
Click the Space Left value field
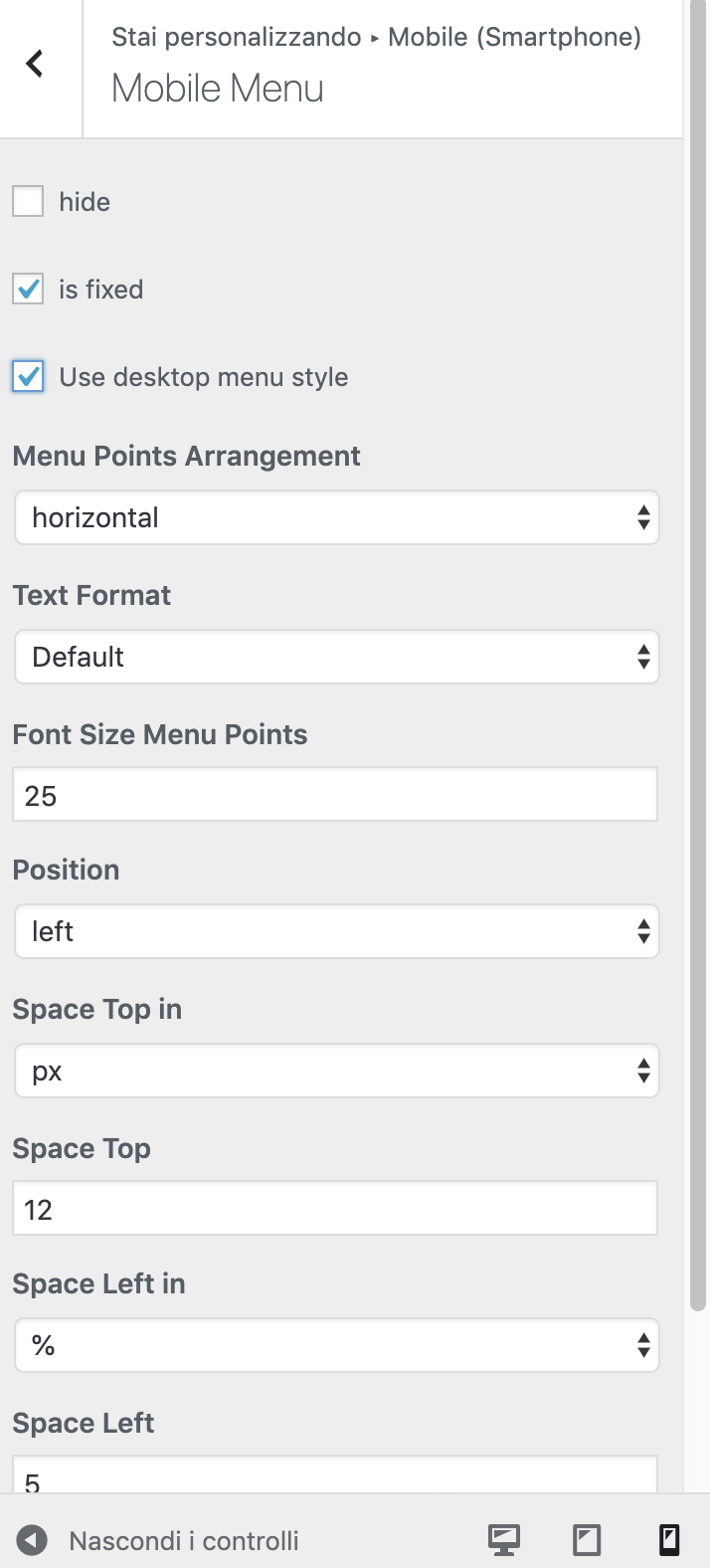(x=334, y=1476)
